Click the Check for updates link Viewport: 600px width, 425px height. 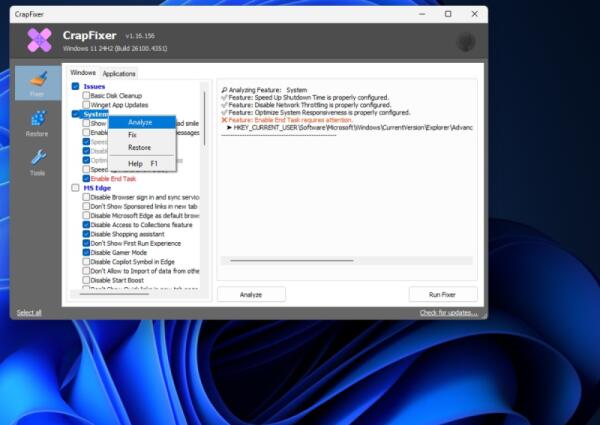click(x=448, y=313)
